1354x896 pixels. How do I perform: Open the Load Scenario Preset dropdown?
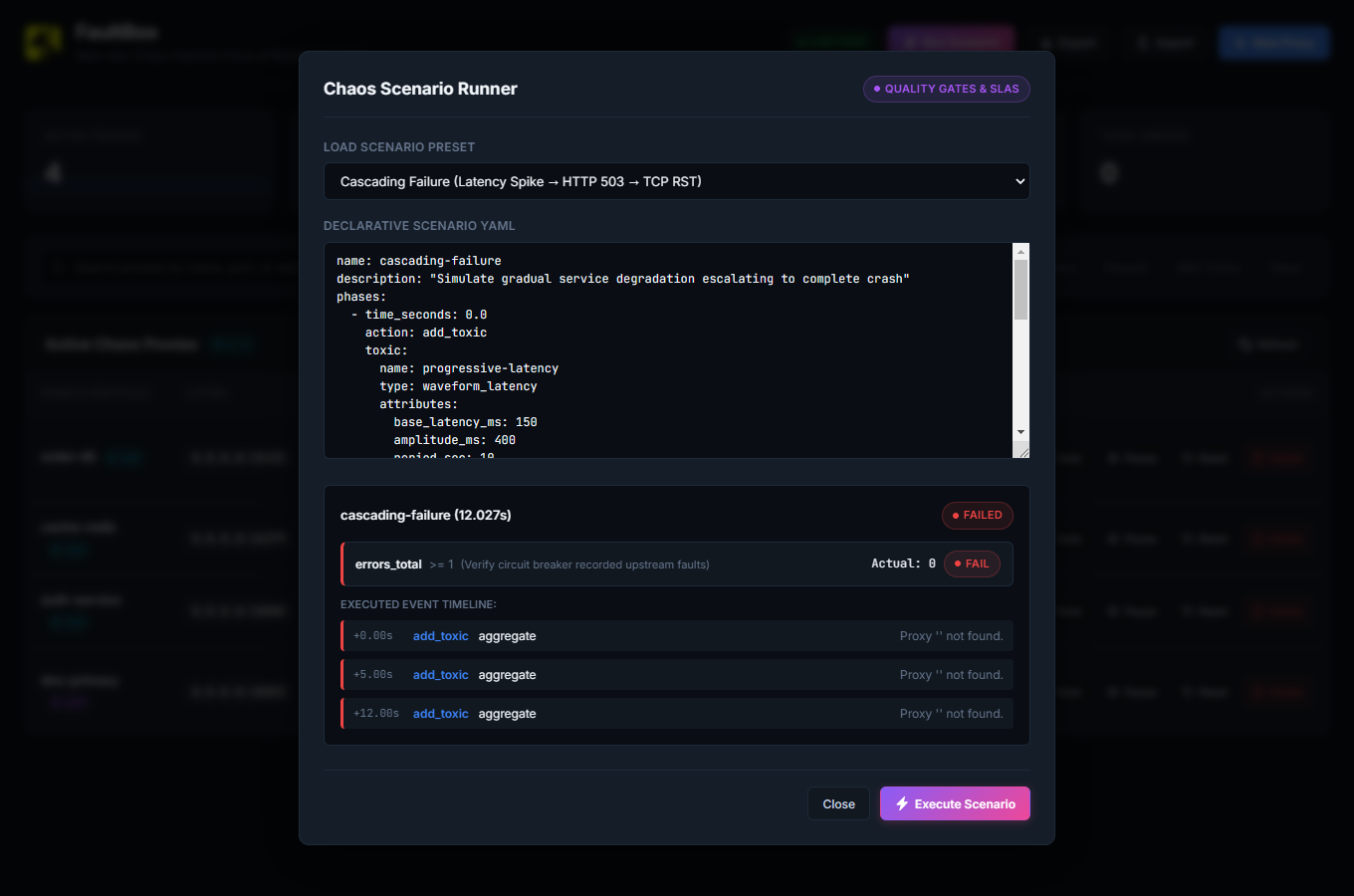677,181
